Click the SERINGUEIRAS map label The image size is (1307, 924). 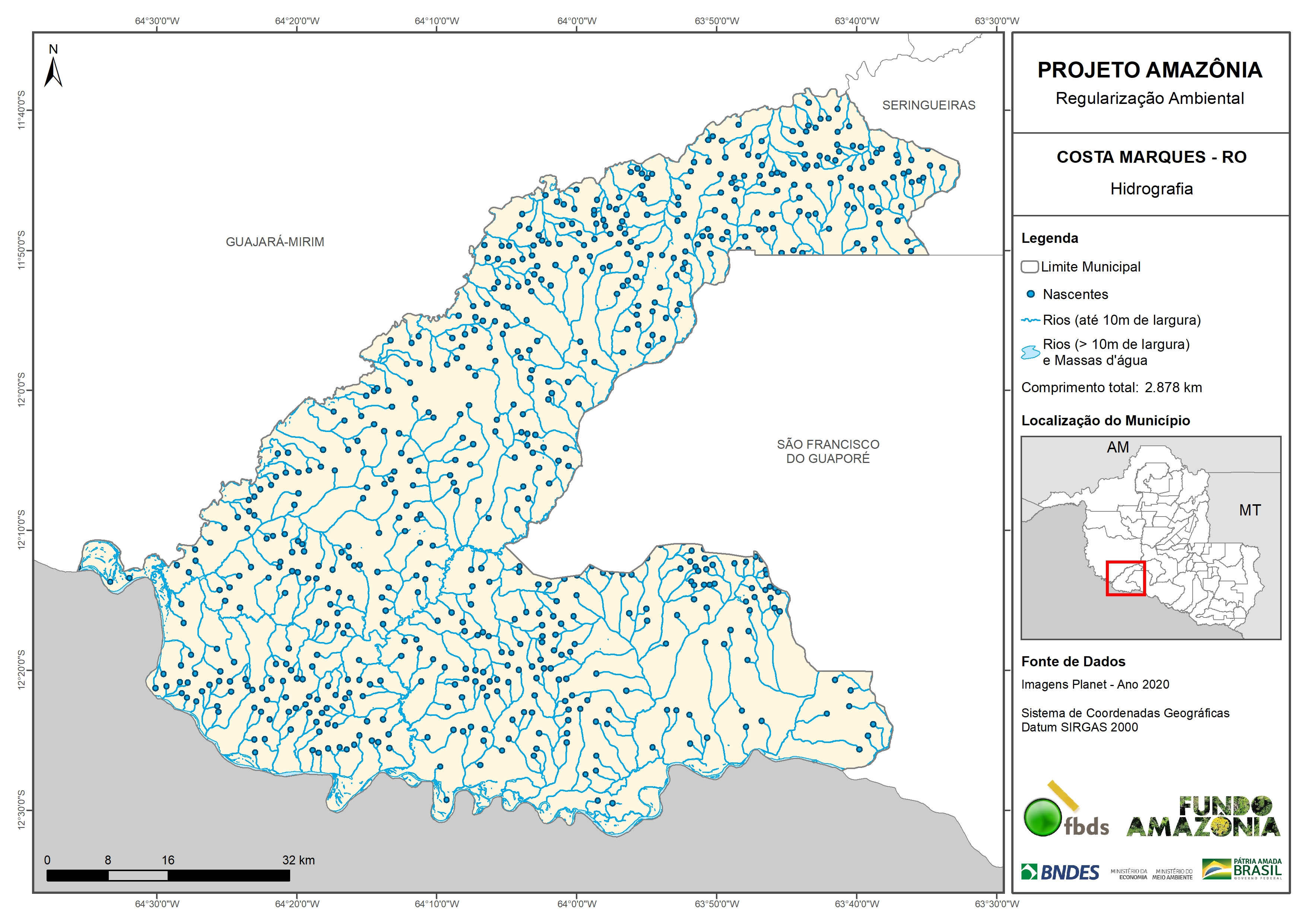(929, 105)
